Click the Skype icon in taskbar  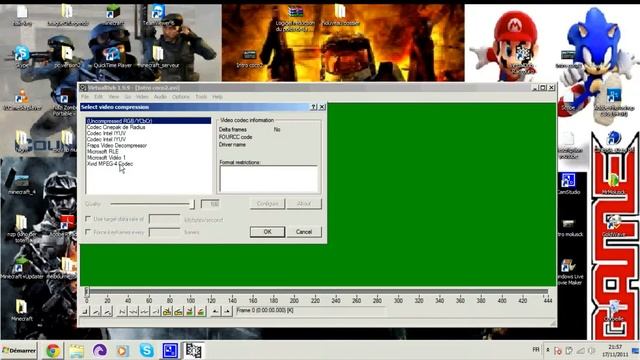(x=147, y=351)
